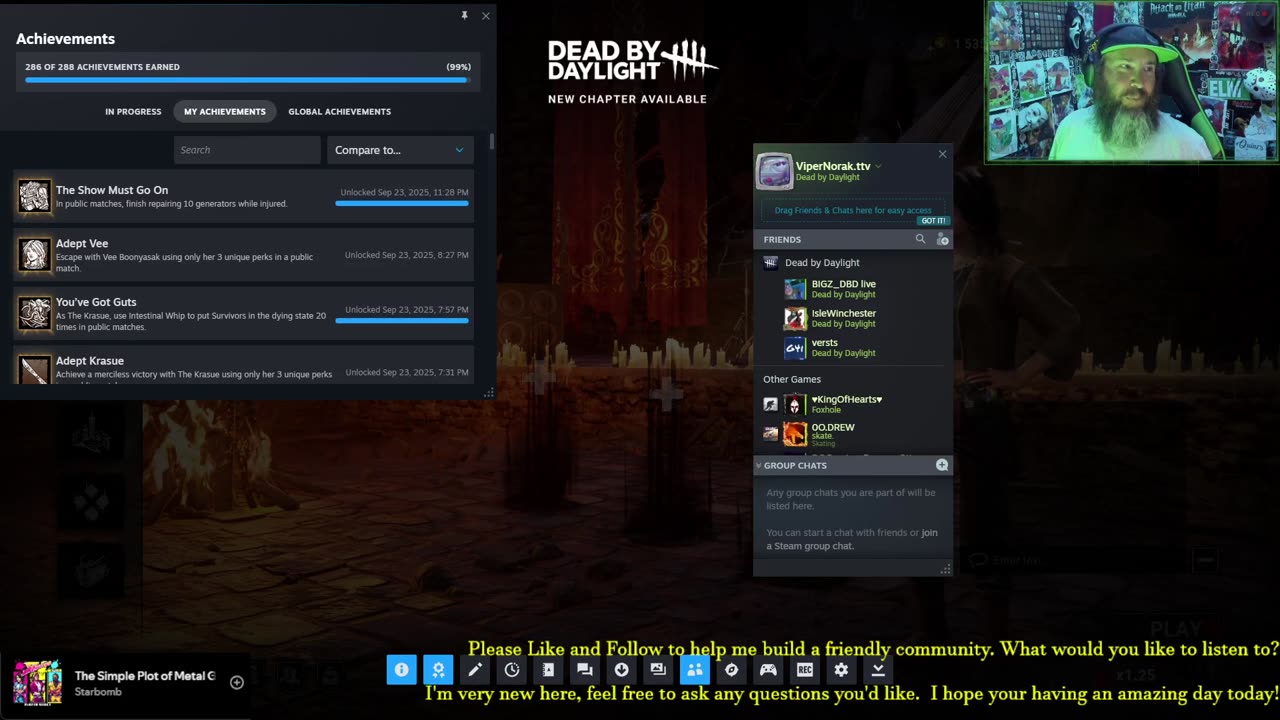Click the FRIENDS section header
The image size is (1280, 720).
(x=782, y=240)
